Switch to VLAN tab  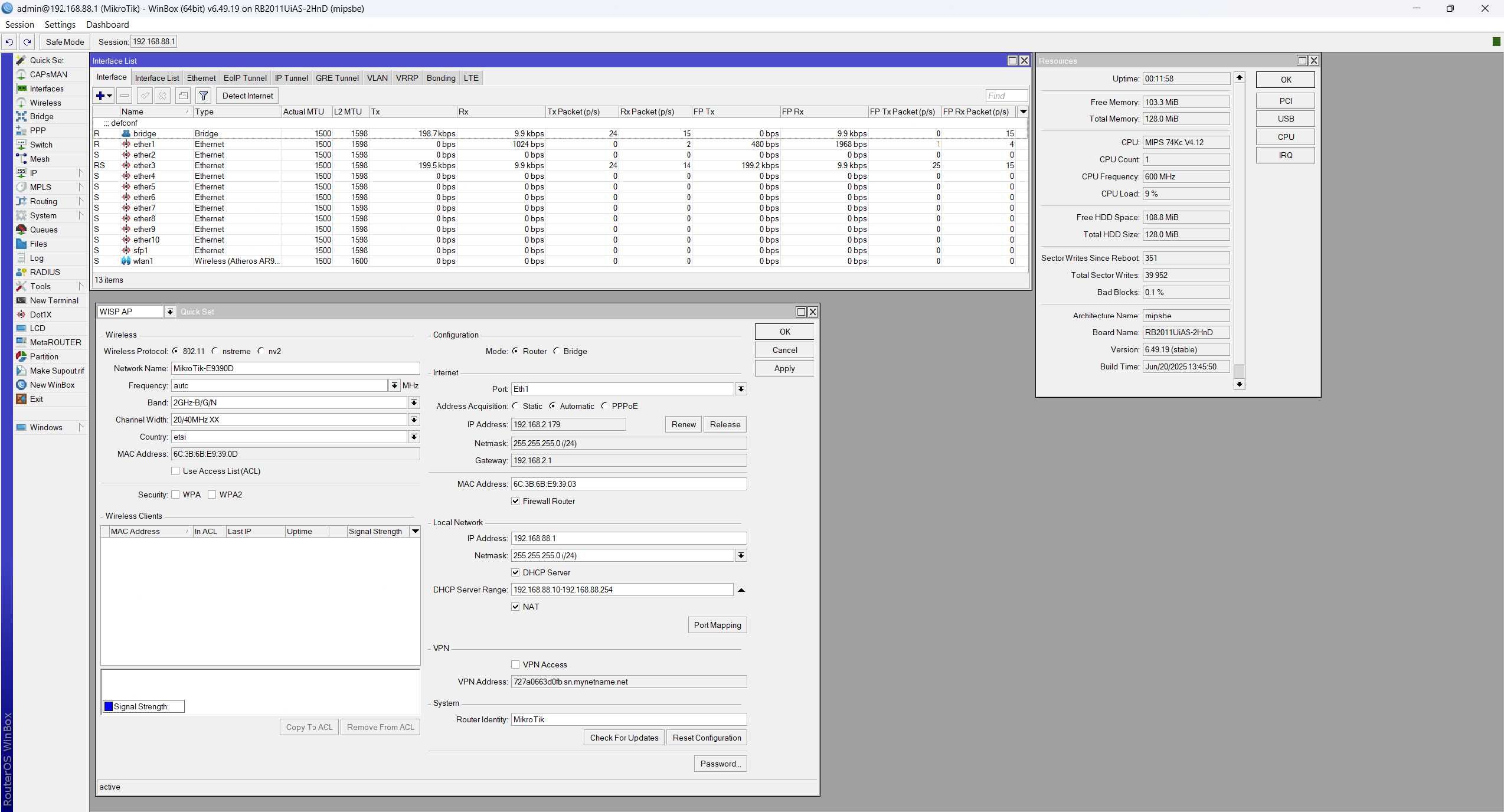pyautogui.click(x=377, y=78)
